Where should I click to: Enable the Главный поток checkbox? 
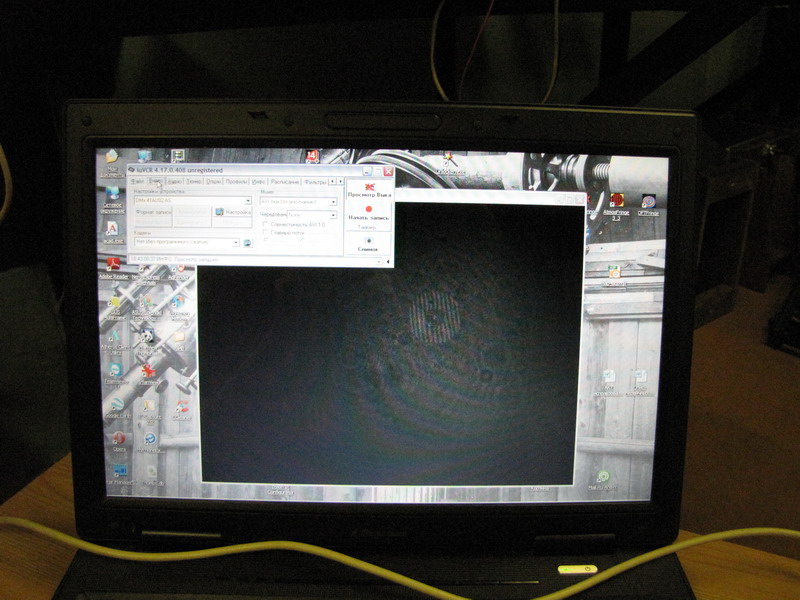[x=265, y=233]
